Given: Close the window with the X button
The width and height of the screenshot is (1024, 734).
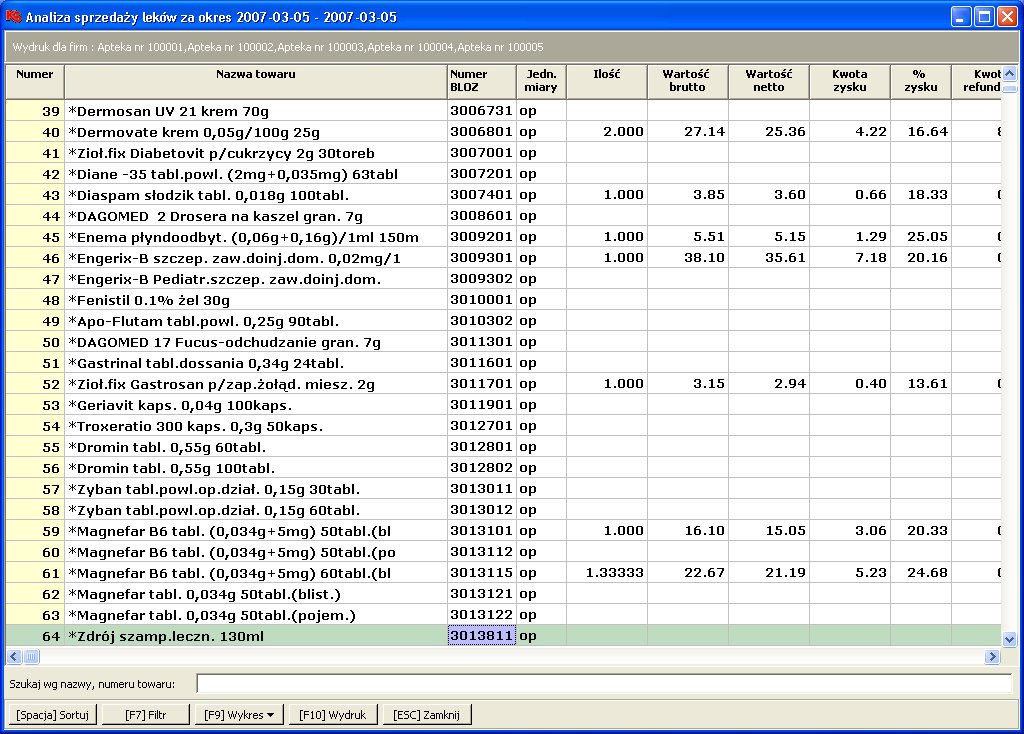Looking at the screenshot, I should click(1006, 16).
